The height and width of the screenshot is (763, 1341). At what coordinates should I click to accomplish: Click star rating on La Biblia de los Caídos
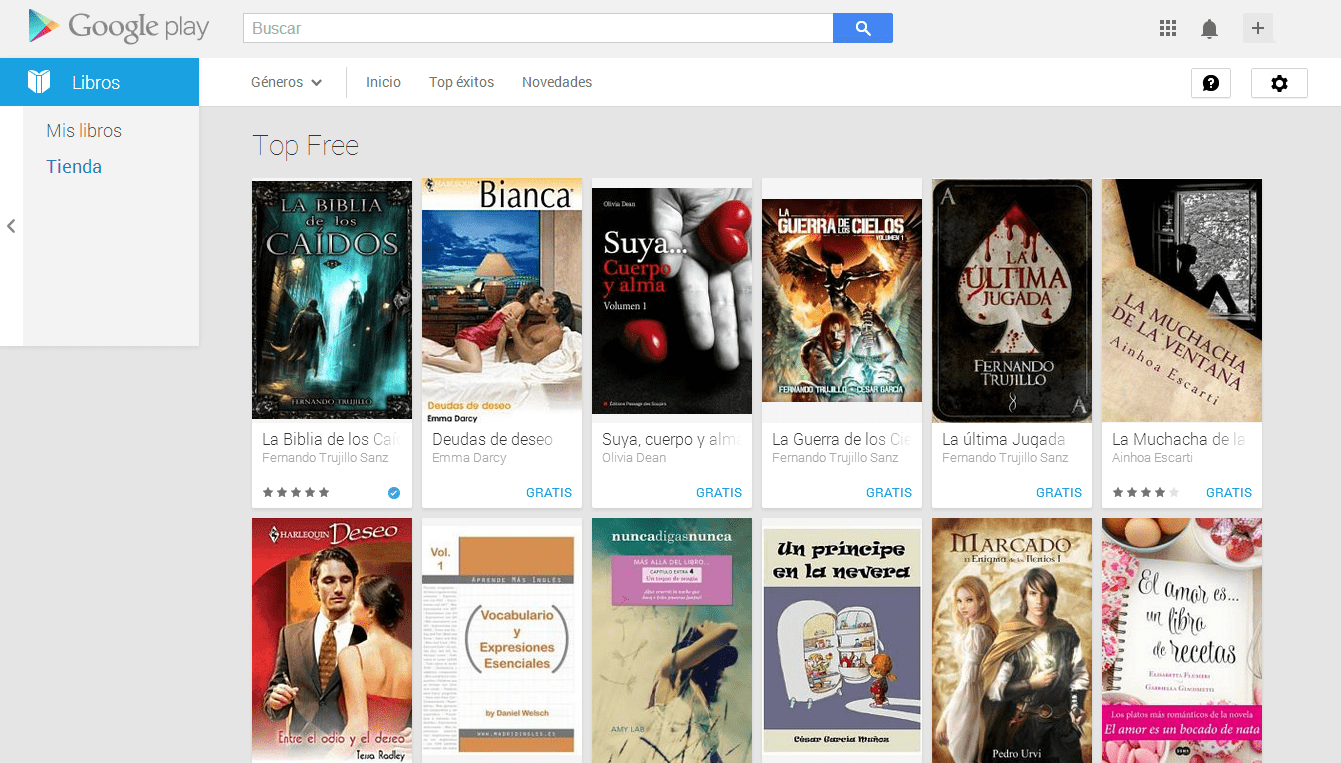click(x=296, y=492)
